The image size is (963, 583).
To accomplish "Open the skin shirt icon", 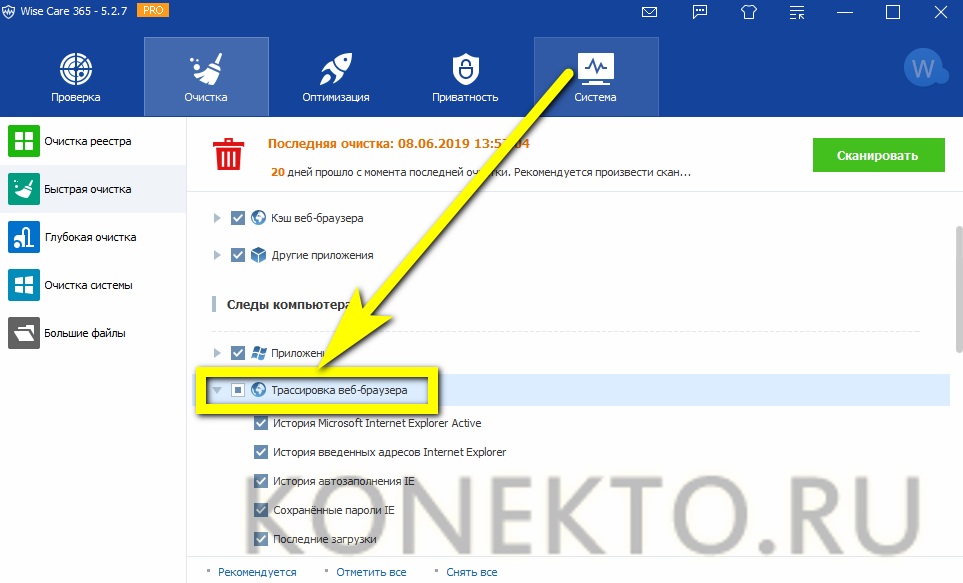I will 749,12.
